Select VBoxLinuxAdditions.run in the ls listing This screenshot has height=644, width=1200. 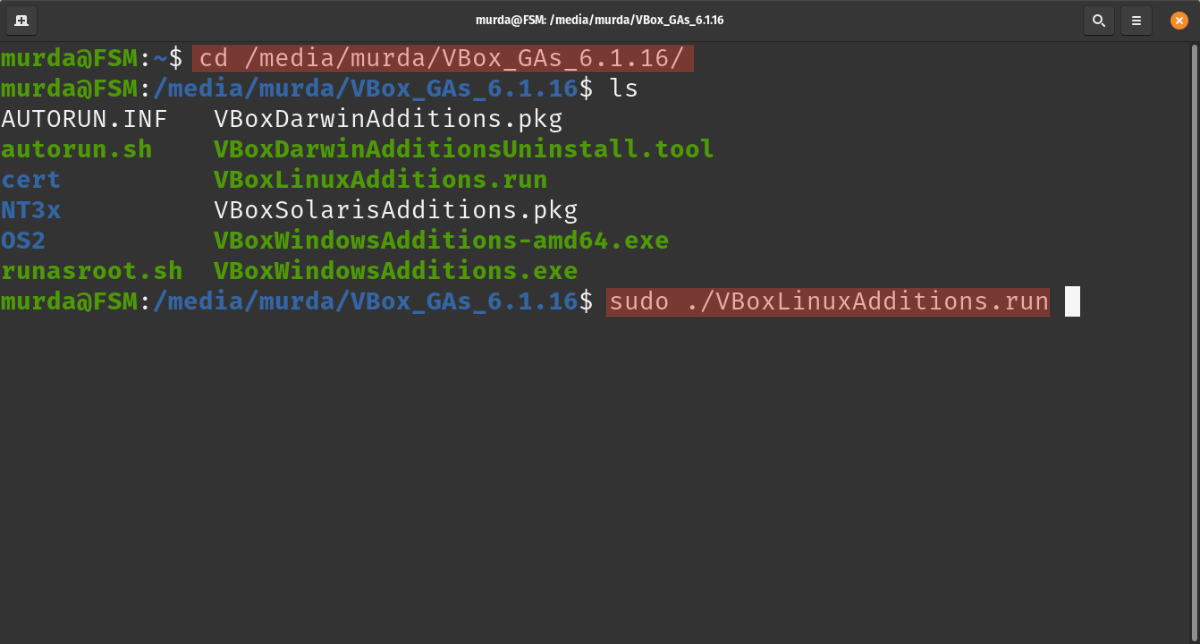point(380,180)
